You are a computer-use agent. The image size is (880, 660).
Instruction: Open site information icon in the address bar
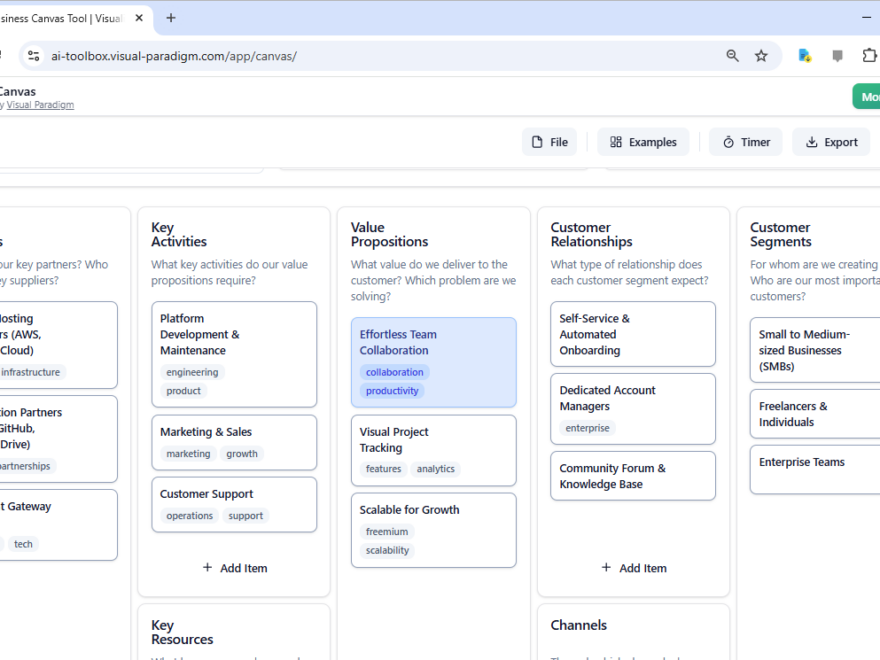click(33, 56)
